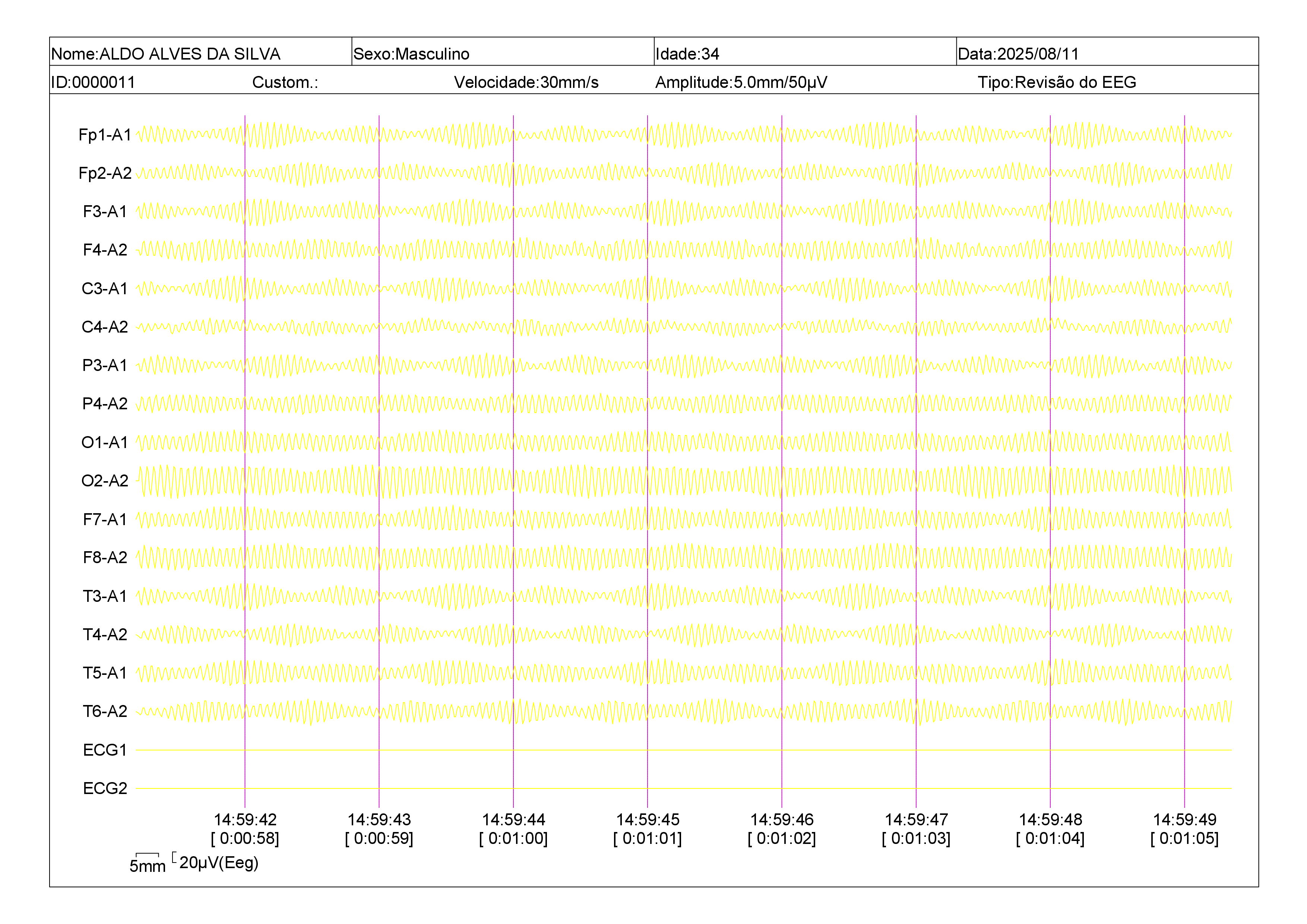Click the 'Sexo:Masculino' header cell
Screen dimensions: 1307x924
tap(503, 52)
